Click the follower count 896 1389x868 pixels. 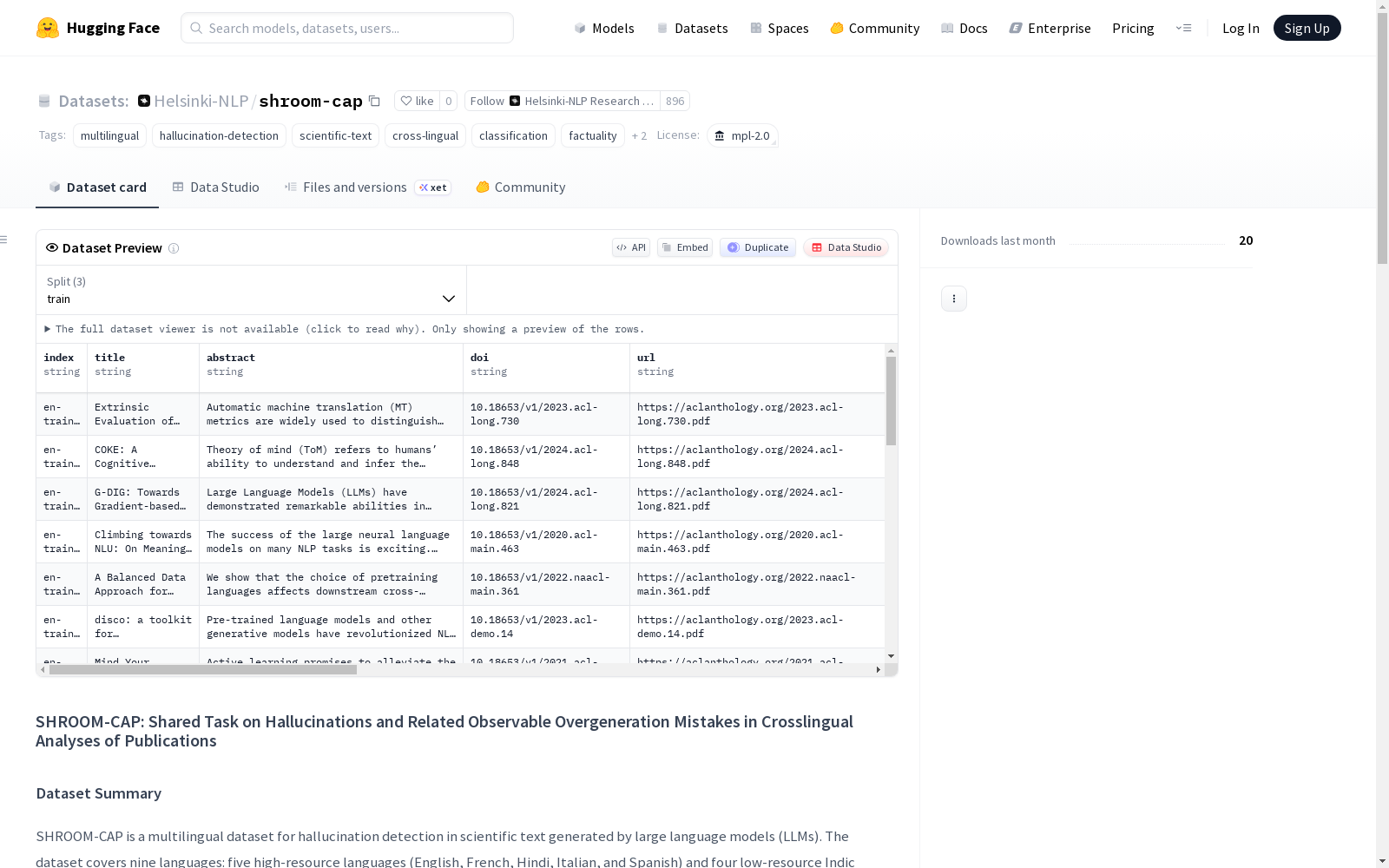click(x=675, y=101)
